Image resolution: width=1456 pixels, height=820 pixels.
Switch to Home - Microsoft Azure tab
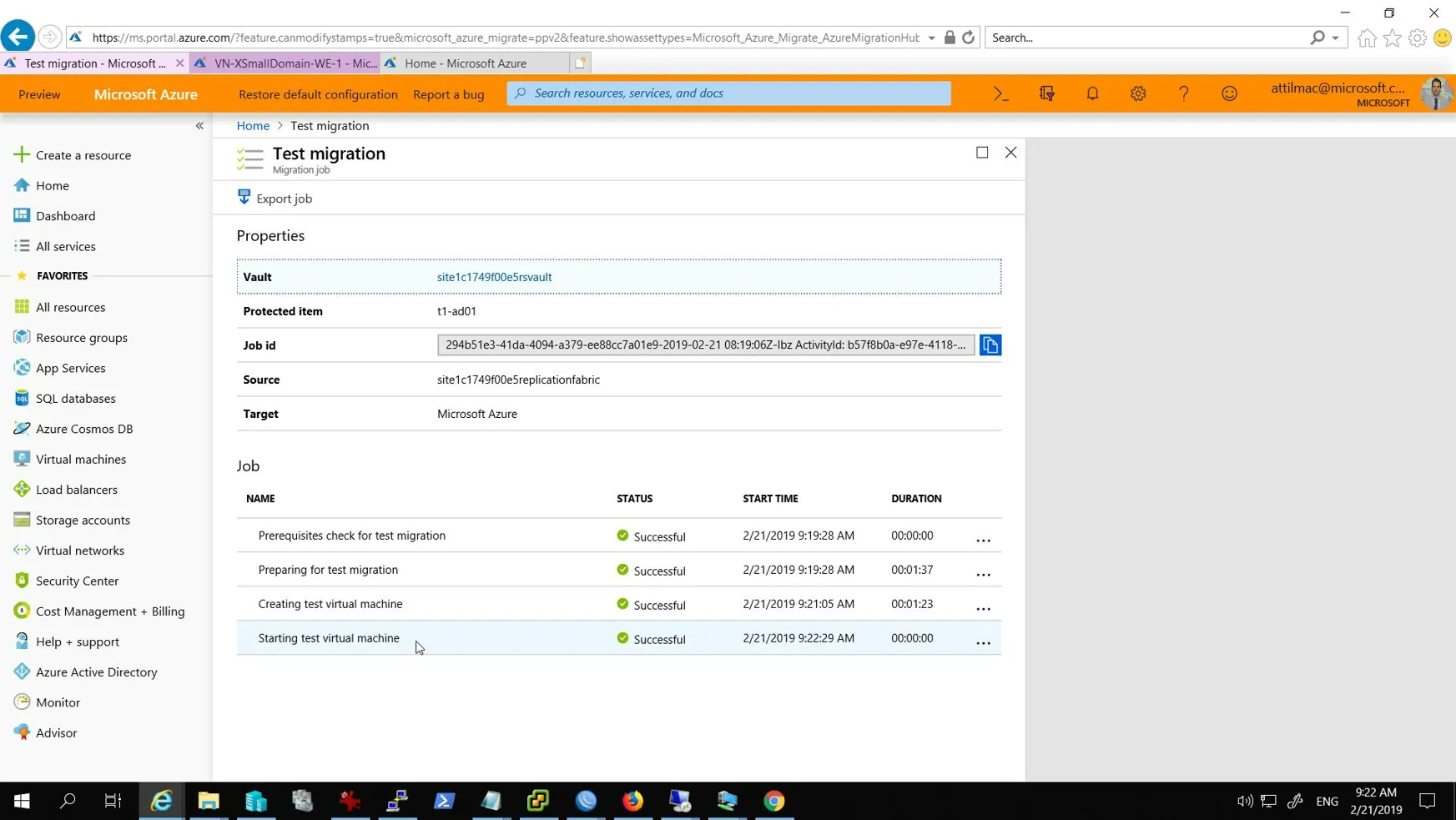[x=474, y=63]
